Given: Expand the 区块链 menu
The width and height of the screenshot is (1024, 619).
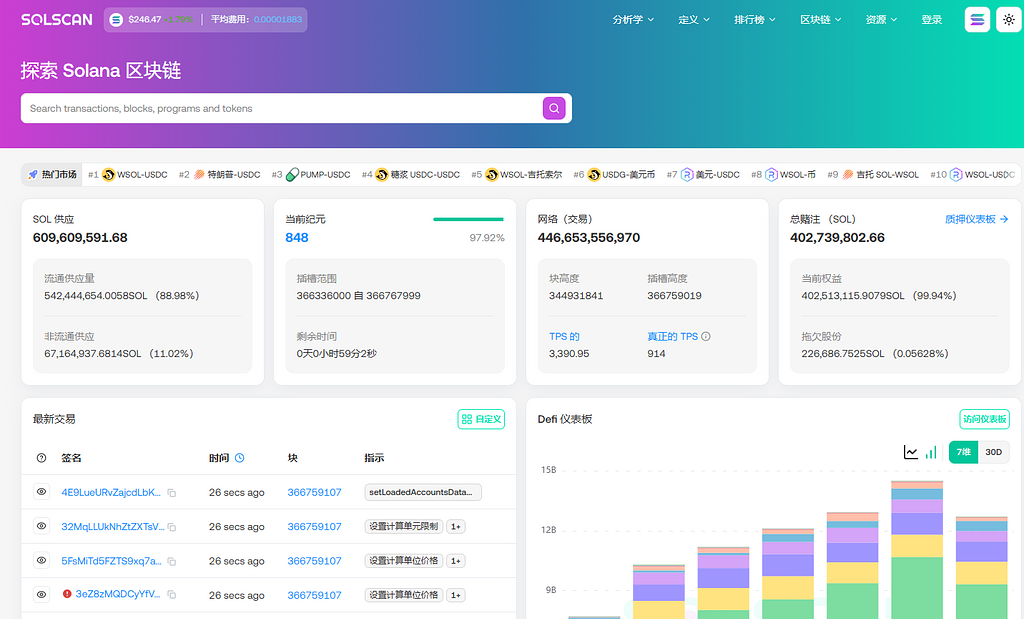Looking at the screenshot, I should click(x=821, y=20).
